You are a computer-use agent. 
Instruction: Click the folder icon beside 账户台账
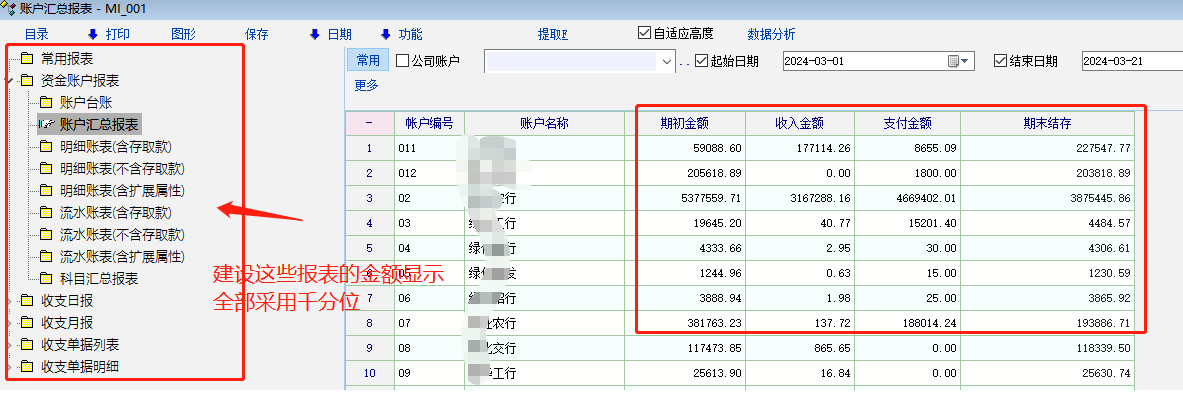[46, 102]
